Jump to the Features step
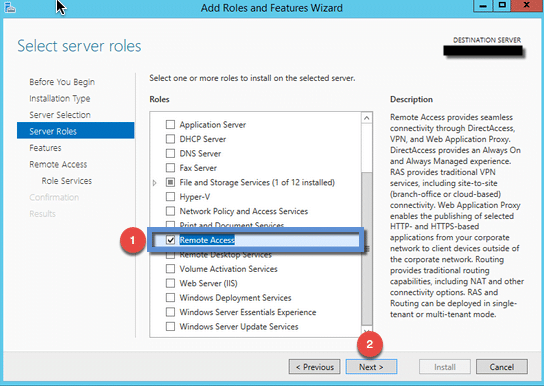This screenshot has width=544, height=386. (45, 148)
